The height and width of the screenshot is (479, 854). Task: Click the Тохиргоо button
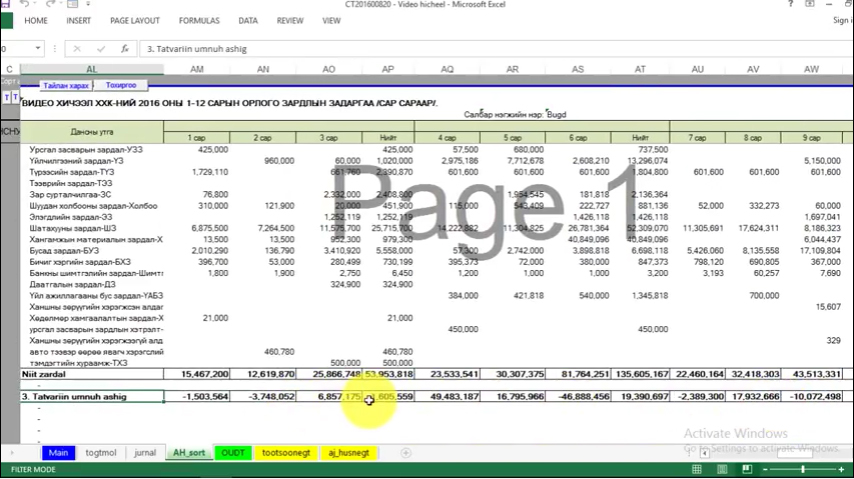click(x=120, y=86)
